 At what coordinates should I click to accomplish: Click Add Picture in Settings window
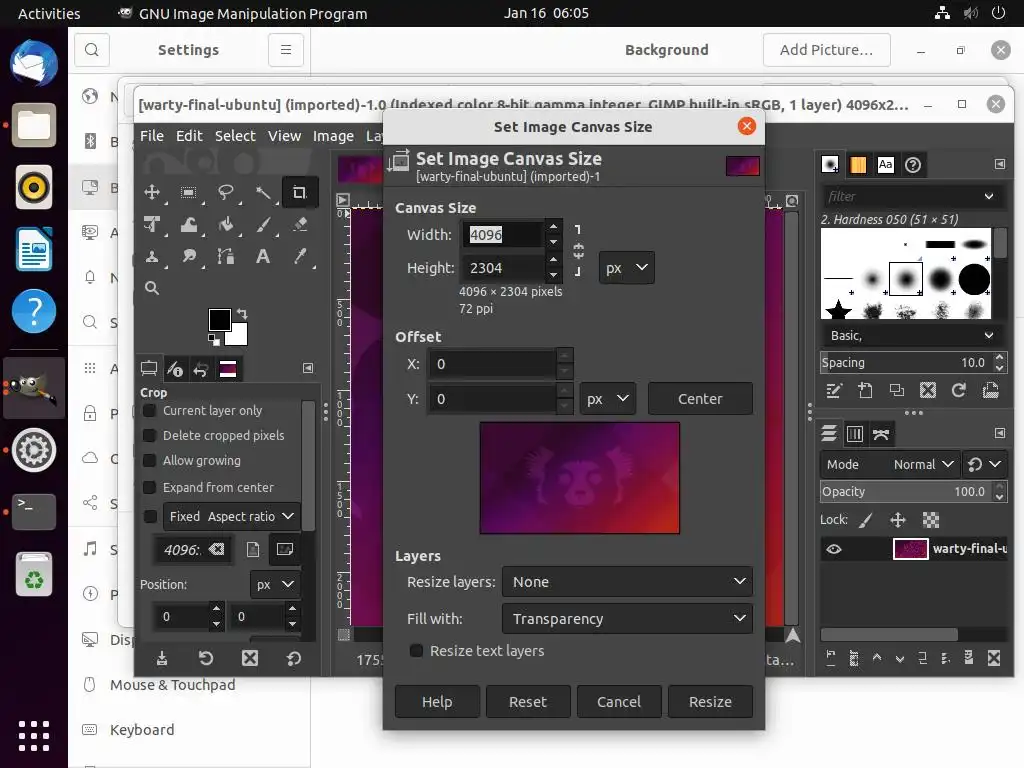click(x=826, y=50)
